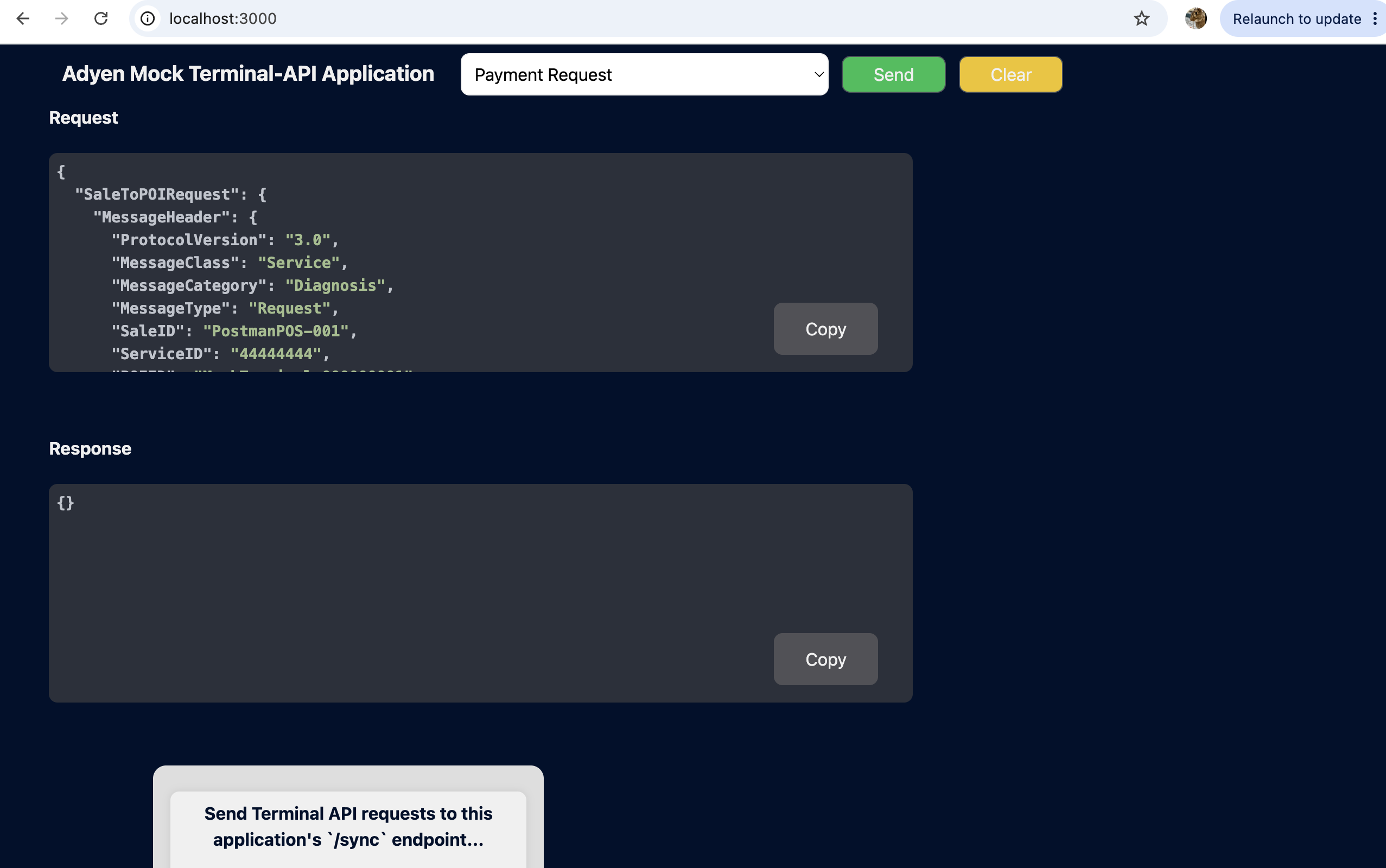
Task: Click the "ProtocolVersion": "3.0" line
Action: 225,240
